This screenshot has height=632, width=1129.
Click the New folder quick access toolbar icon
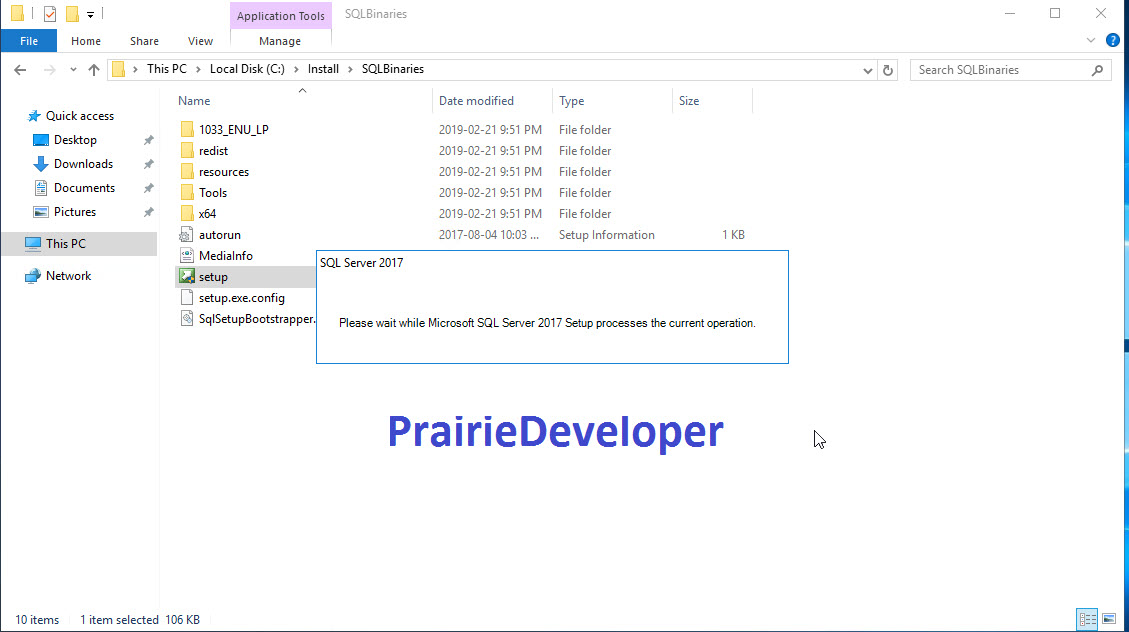pyautogui.click(x=72, y=14)
